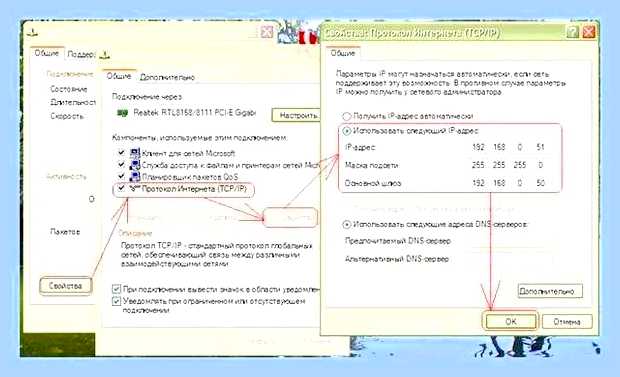Viewport: 620px width, 377px height.
Task: Open Общие tab in TCP/IP properties
Action: click(343, 53)
